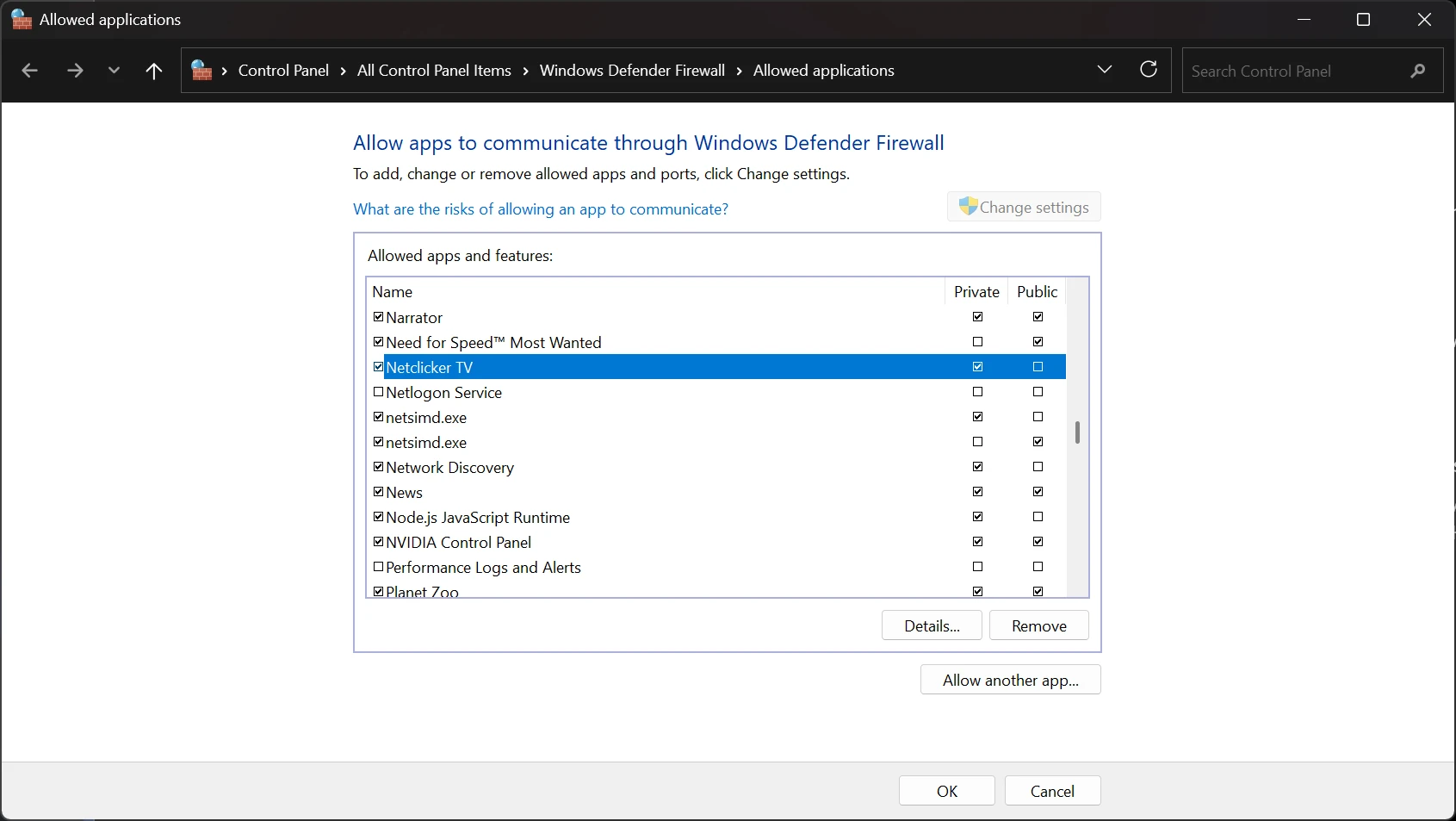Click the Back navigation arrow
Image resolution: width=1456 pixels, height=821 pixels.
click(29, 71)
